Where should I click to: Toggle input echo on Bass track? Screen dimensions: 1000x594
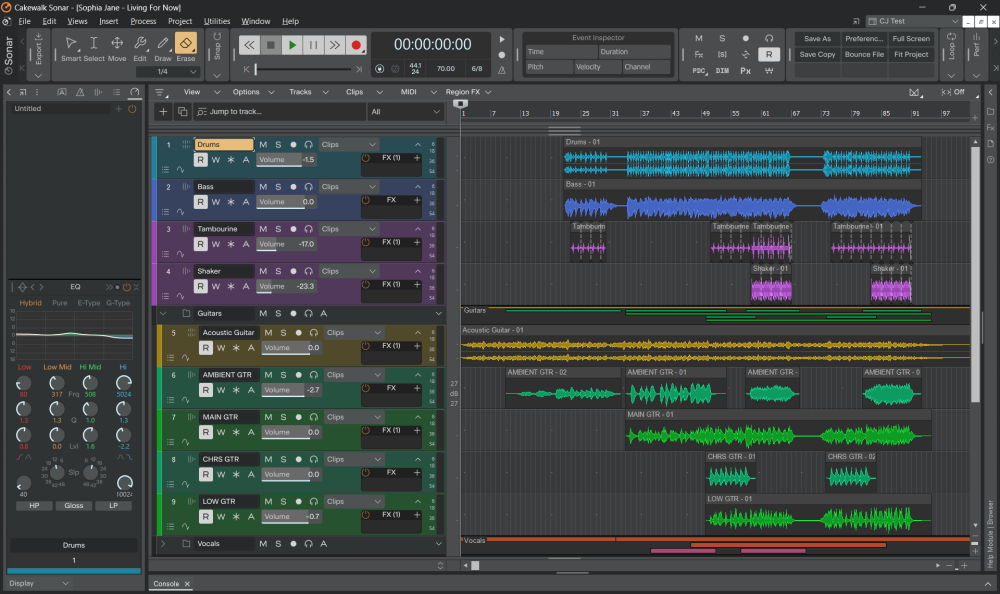click(309, 187)
